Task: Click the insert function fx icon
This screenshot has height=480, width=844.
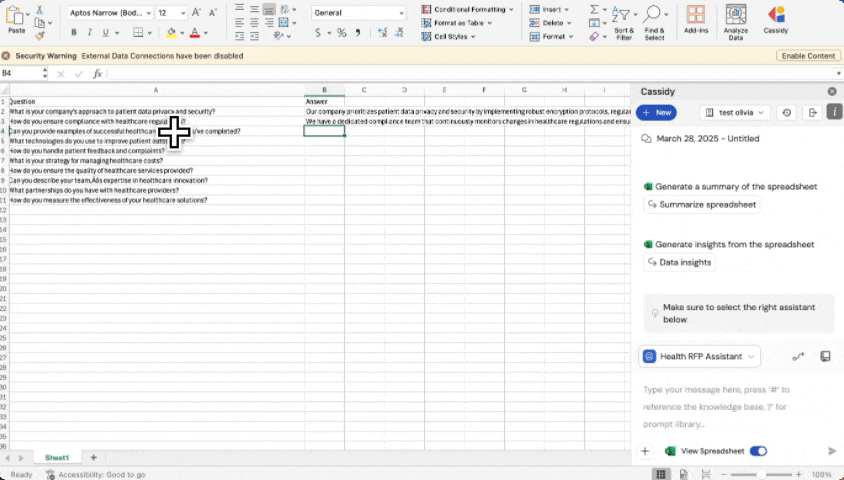Action: [97, 74]
